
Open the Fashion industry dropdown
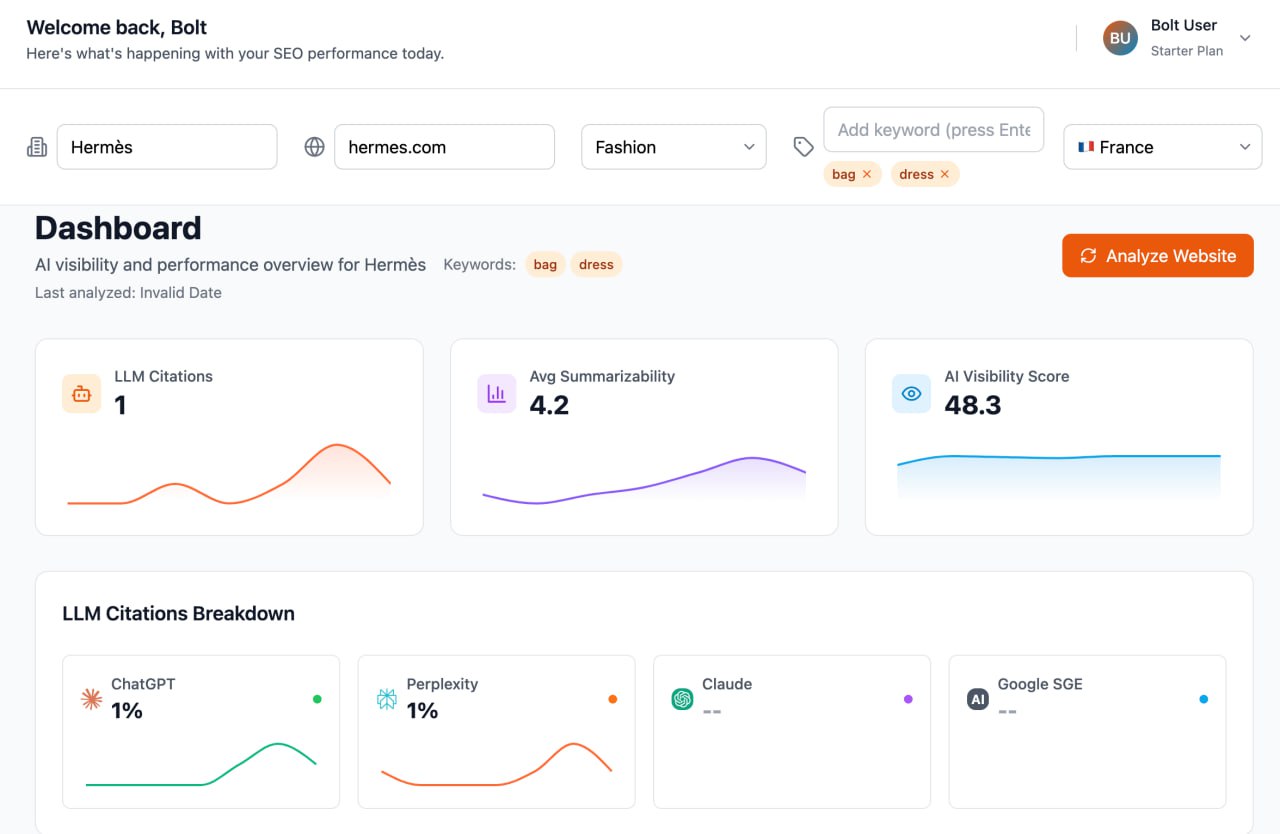pos(674,147)
